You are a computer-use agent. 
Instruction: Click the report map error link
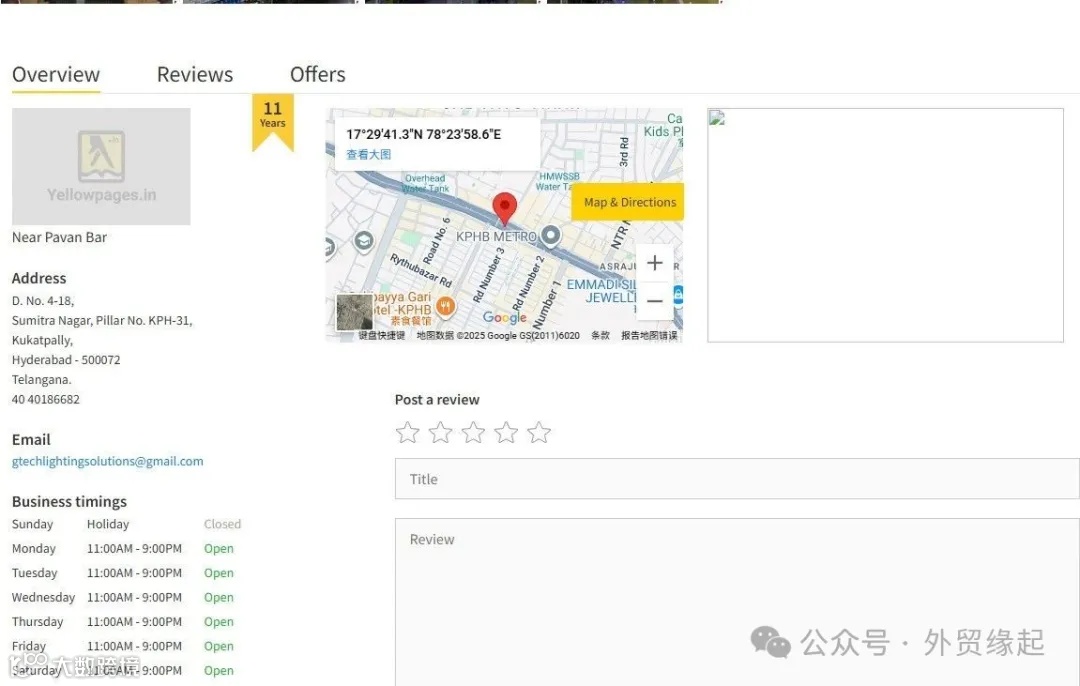point(650,335)
